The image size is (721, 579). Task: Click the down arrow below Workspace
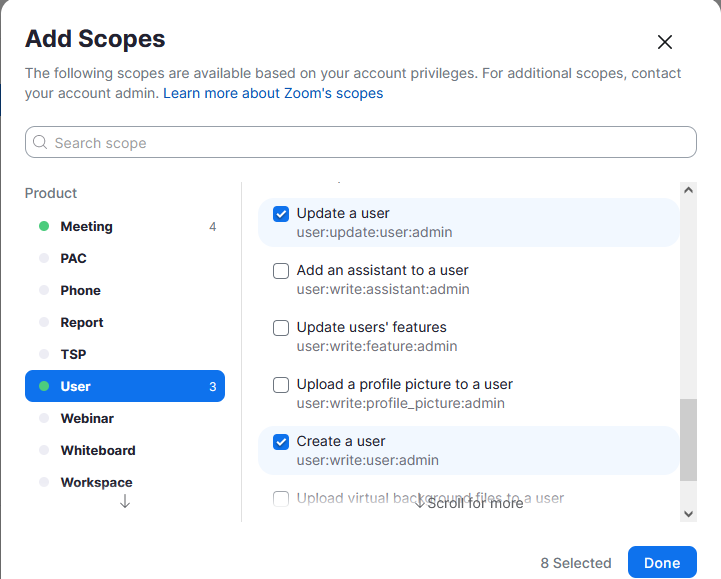(x=125, y=501)
